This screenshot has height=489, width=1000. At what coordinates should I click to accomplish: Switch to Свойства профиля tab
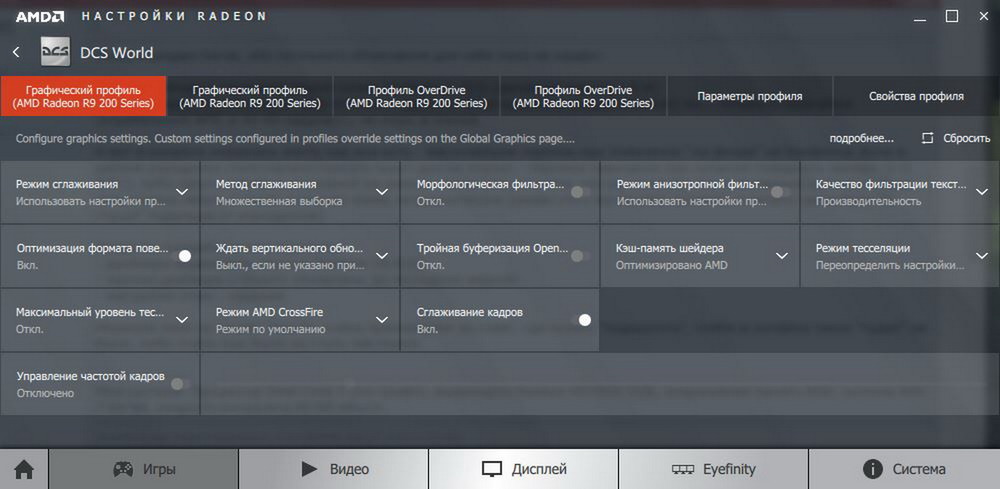pyautogui.click(x=916, y=96)
